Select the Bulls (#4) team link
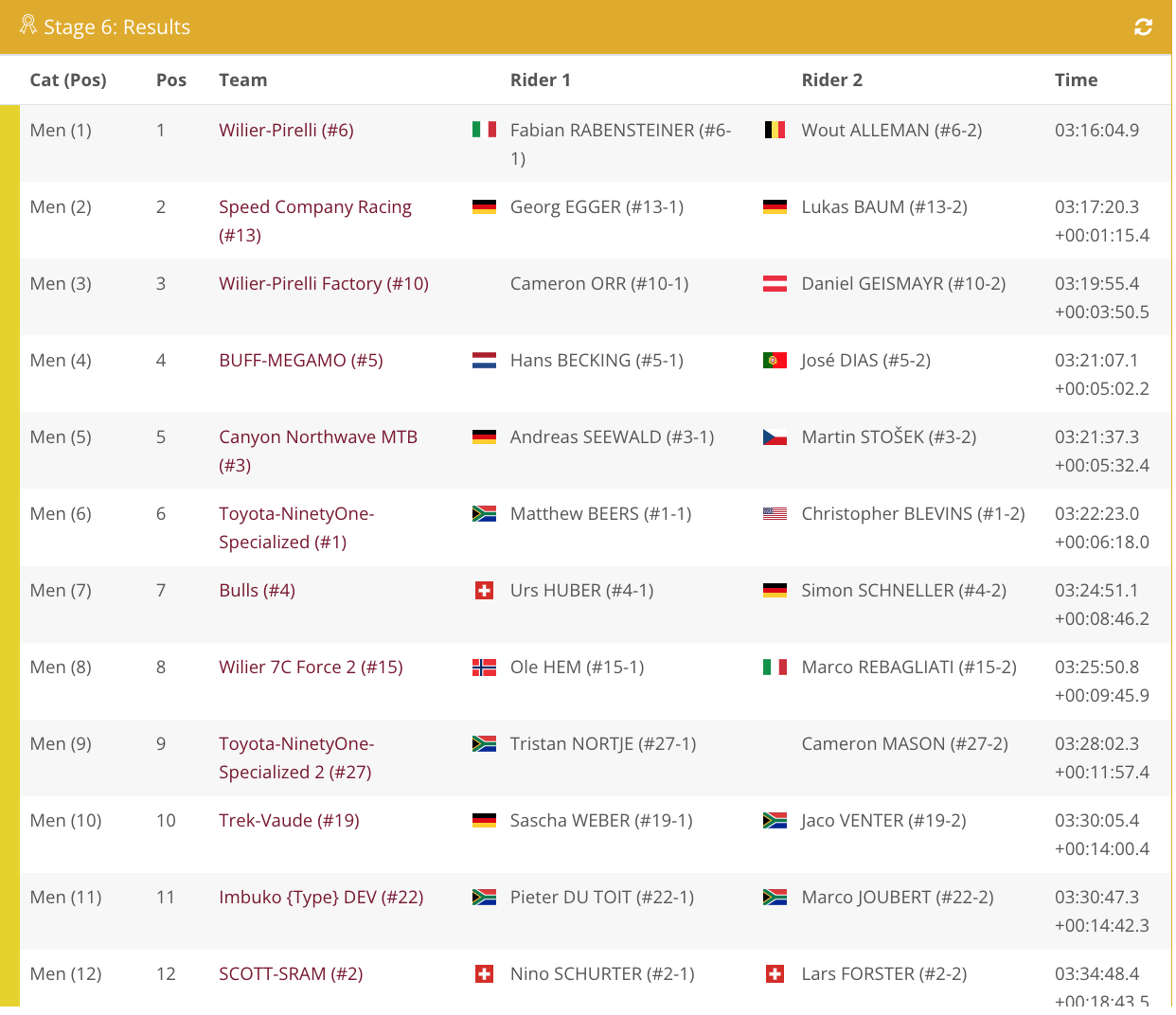1176x1015 pixels. (257, 590)
